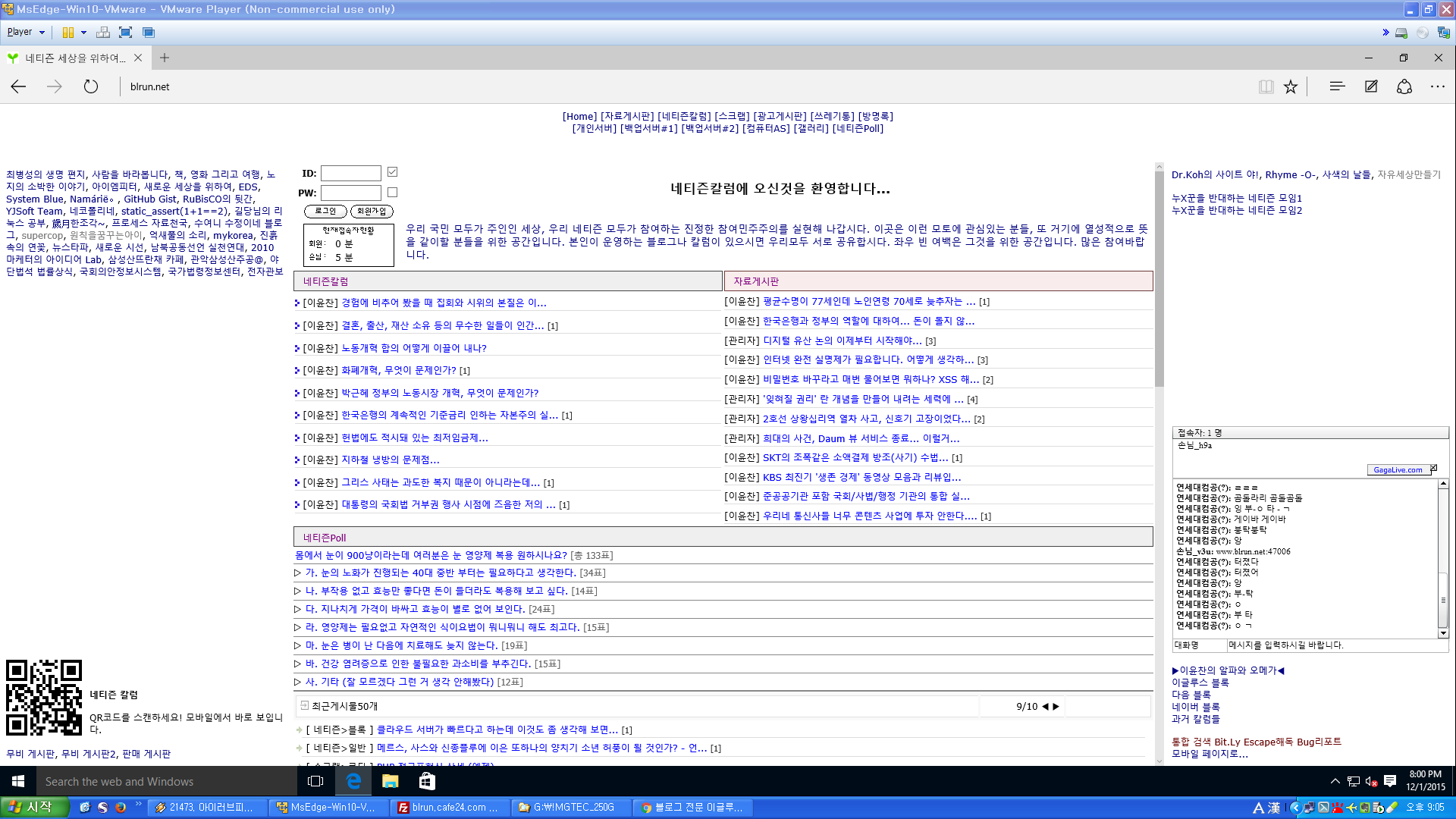Screen dimensions: 1456x819
Task: Open the Edge Hub icon
Action: click(1337, 86)
